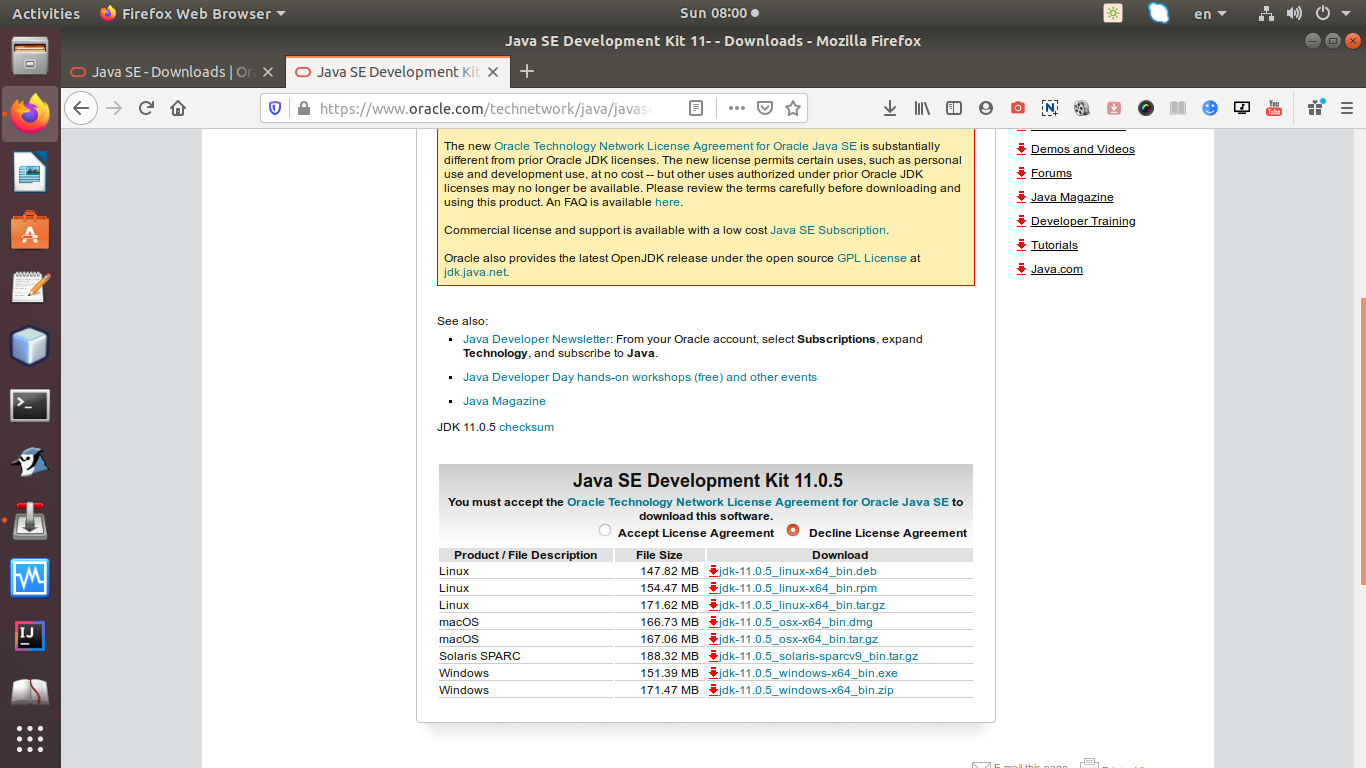Screen dimensions: 1366x768
Task: Go to the Firefox home page
Action: (178, 108)
